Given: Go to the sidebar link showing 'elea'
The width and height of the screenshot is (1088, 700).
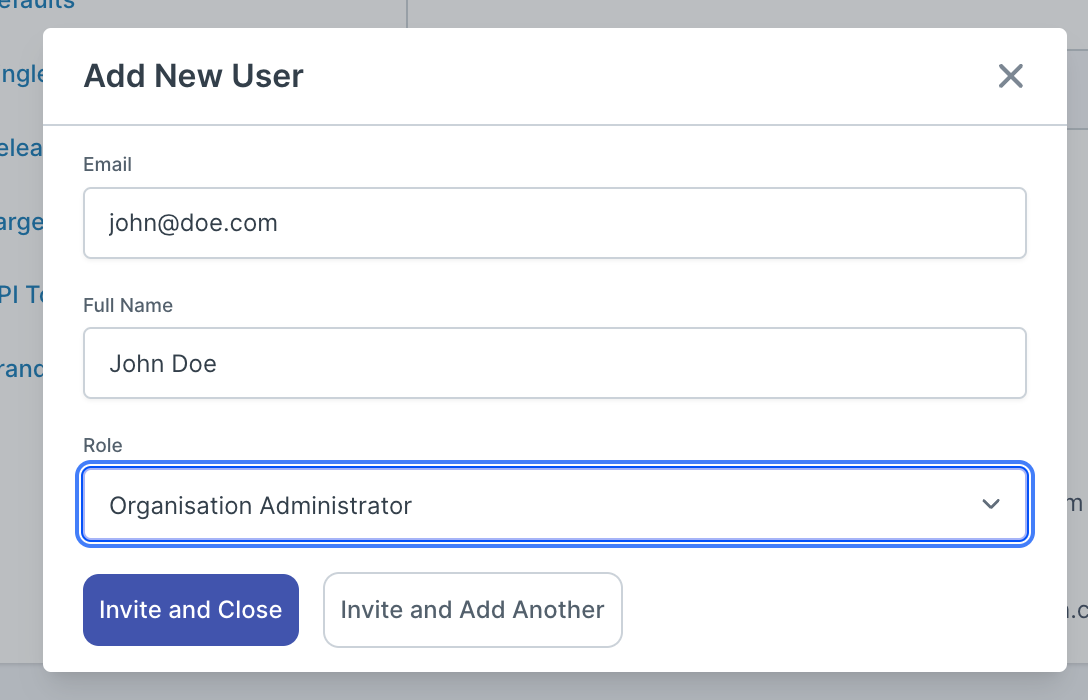Looking at the screenshot, I should tap(21, 148).
